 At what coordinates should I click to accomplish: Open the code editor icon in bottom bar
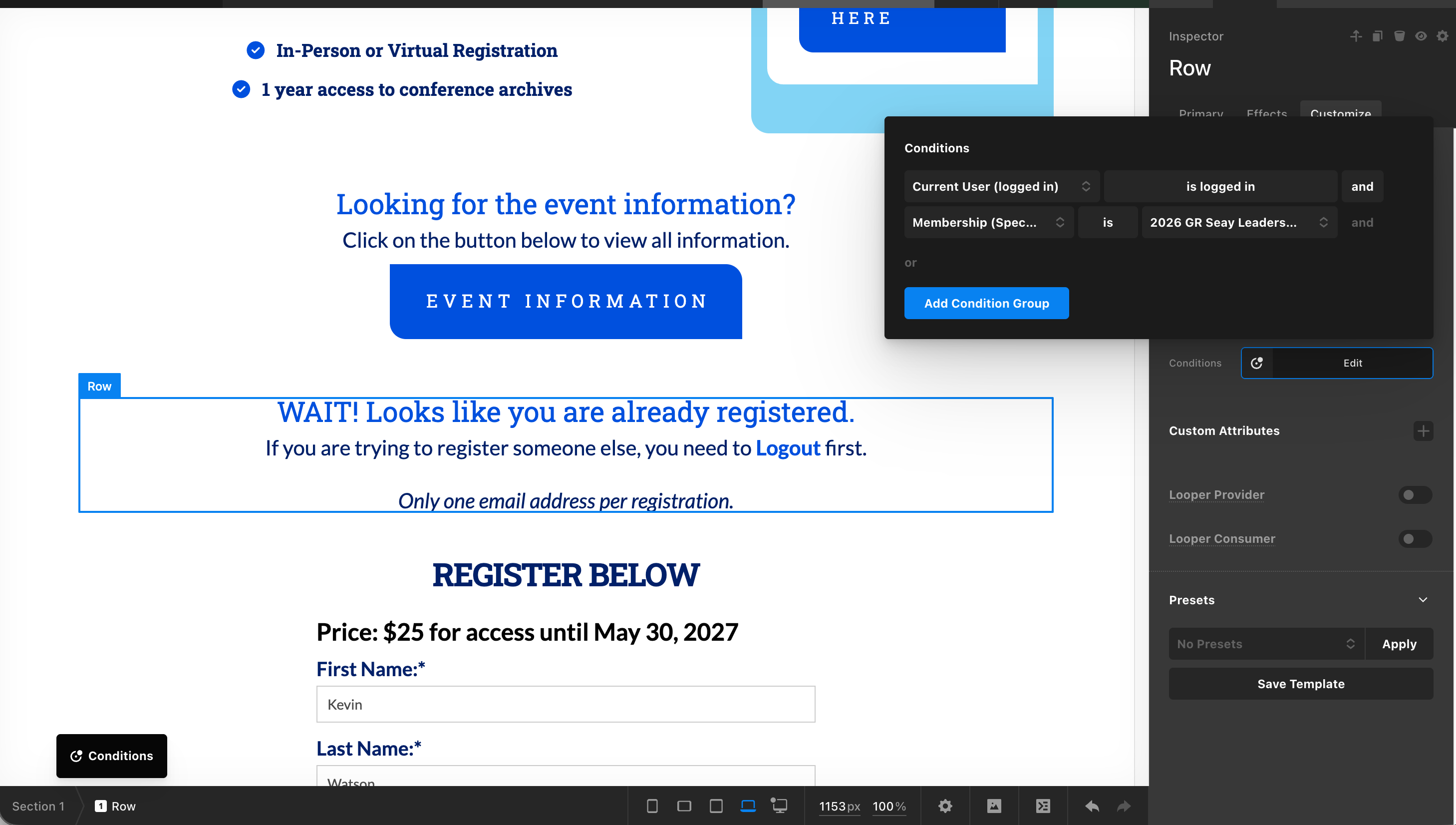1043,806
